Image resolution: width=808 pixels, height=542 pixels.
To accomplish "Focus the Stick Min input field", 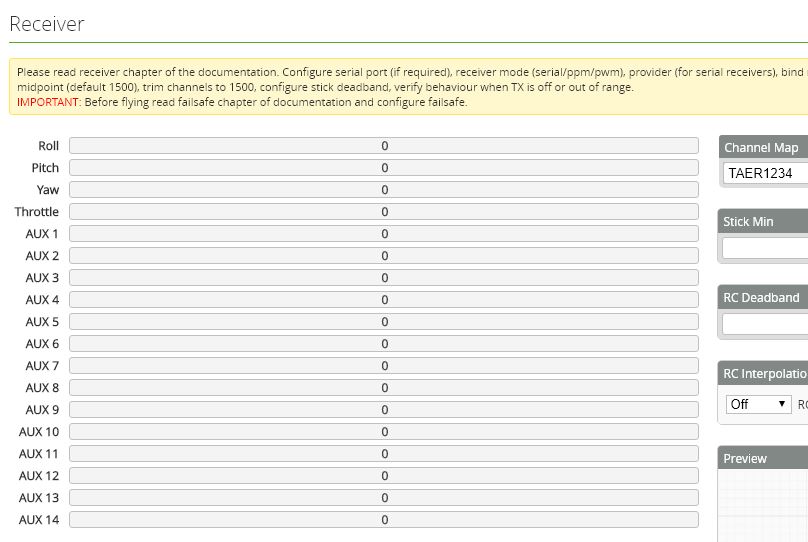I will (x=765, y=248).
